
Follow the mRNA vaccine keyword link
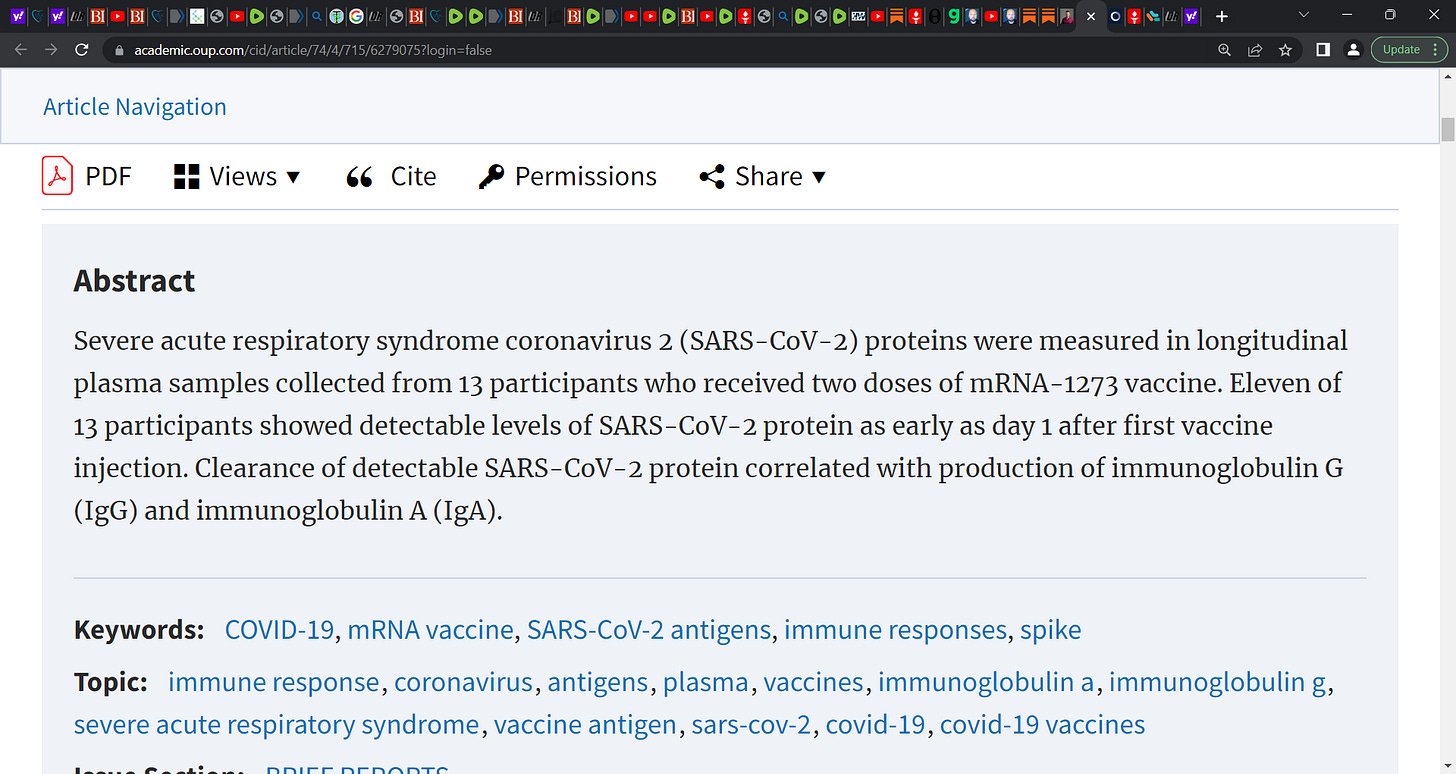point(430,630)
